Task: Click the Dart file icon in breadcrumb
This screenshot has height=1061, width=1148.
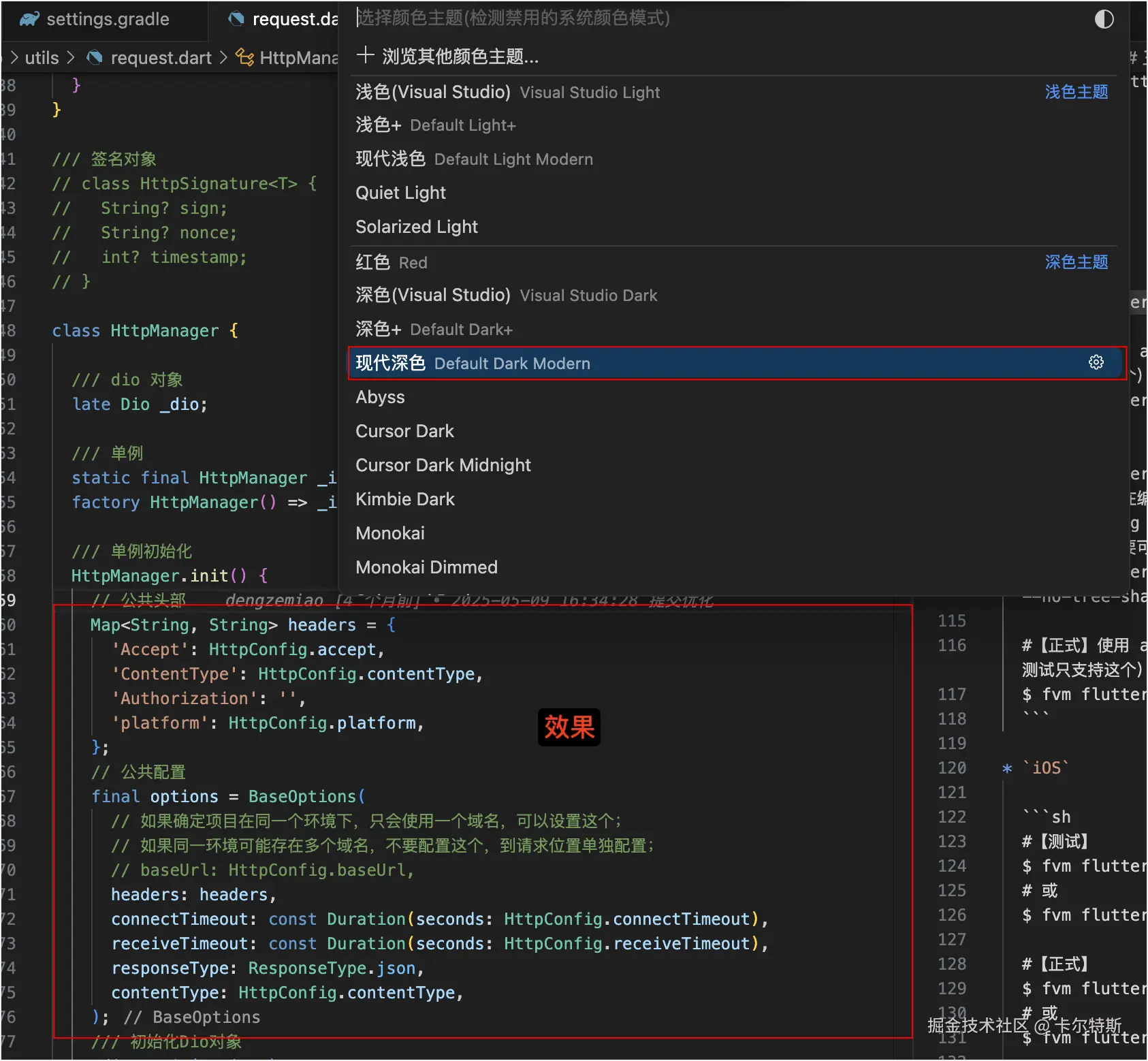Action: tap(95, 58)
